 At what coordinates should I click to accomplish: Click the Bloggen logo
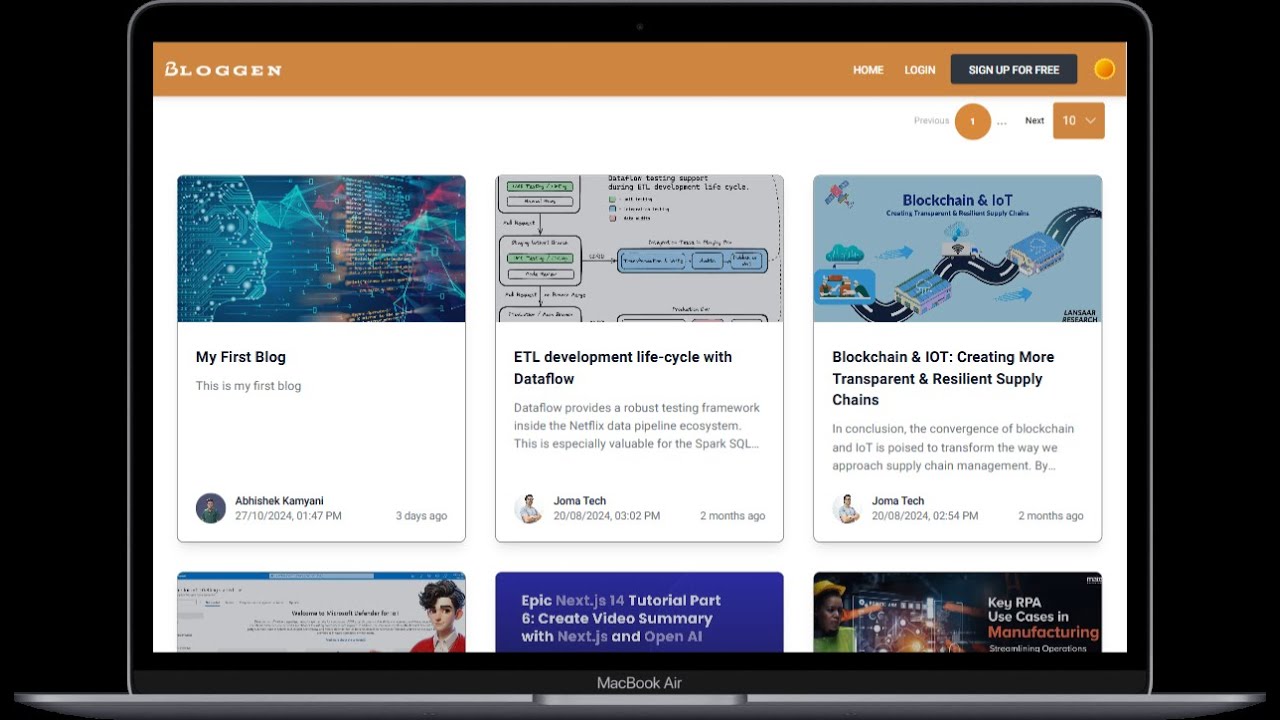(223, 70)
